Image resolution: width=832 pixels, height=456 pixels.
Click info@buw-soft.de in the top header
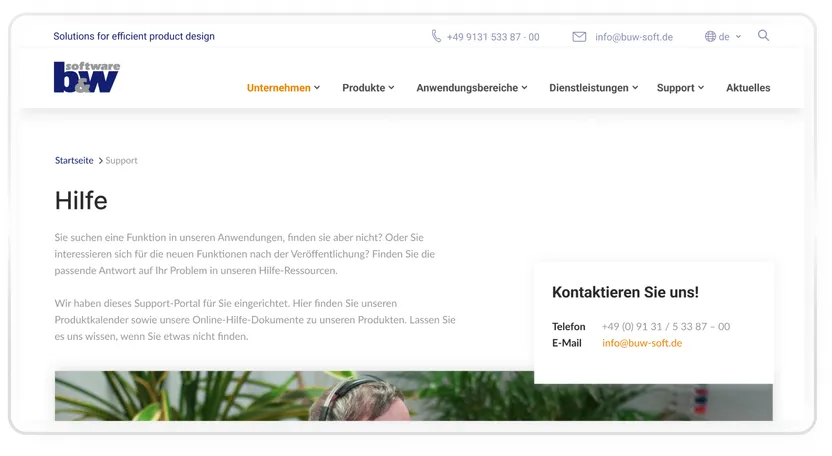coord(634,37)
